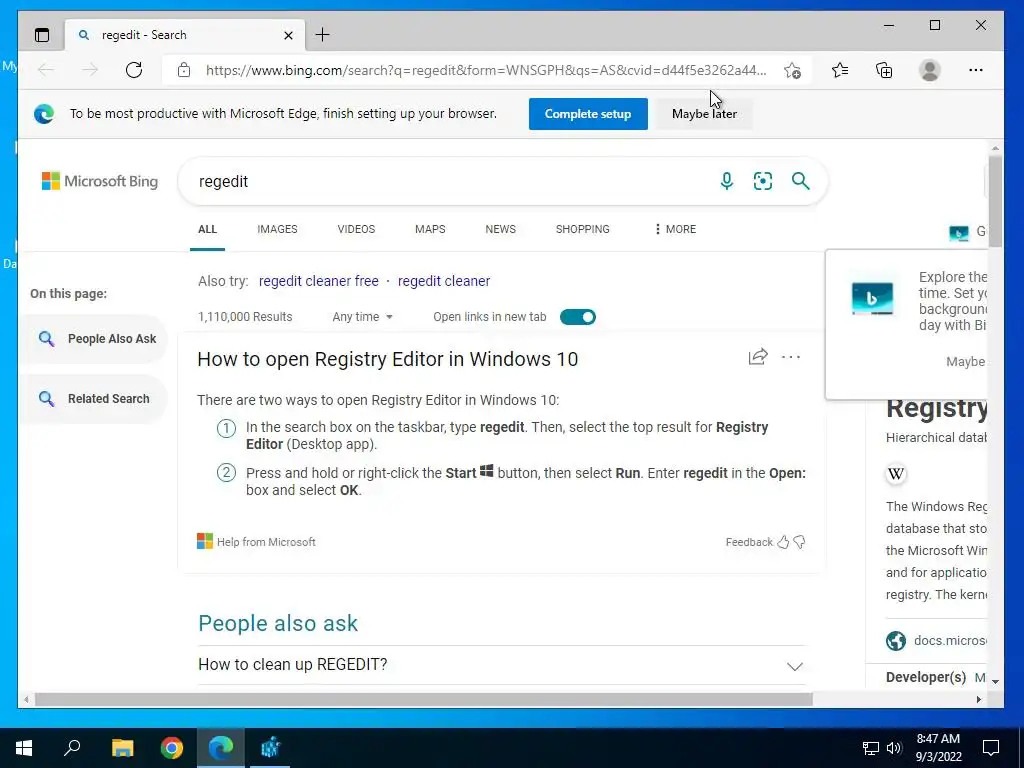Open the tab actions menu icon
The image size is (1024, 768).
click(42, 35)
